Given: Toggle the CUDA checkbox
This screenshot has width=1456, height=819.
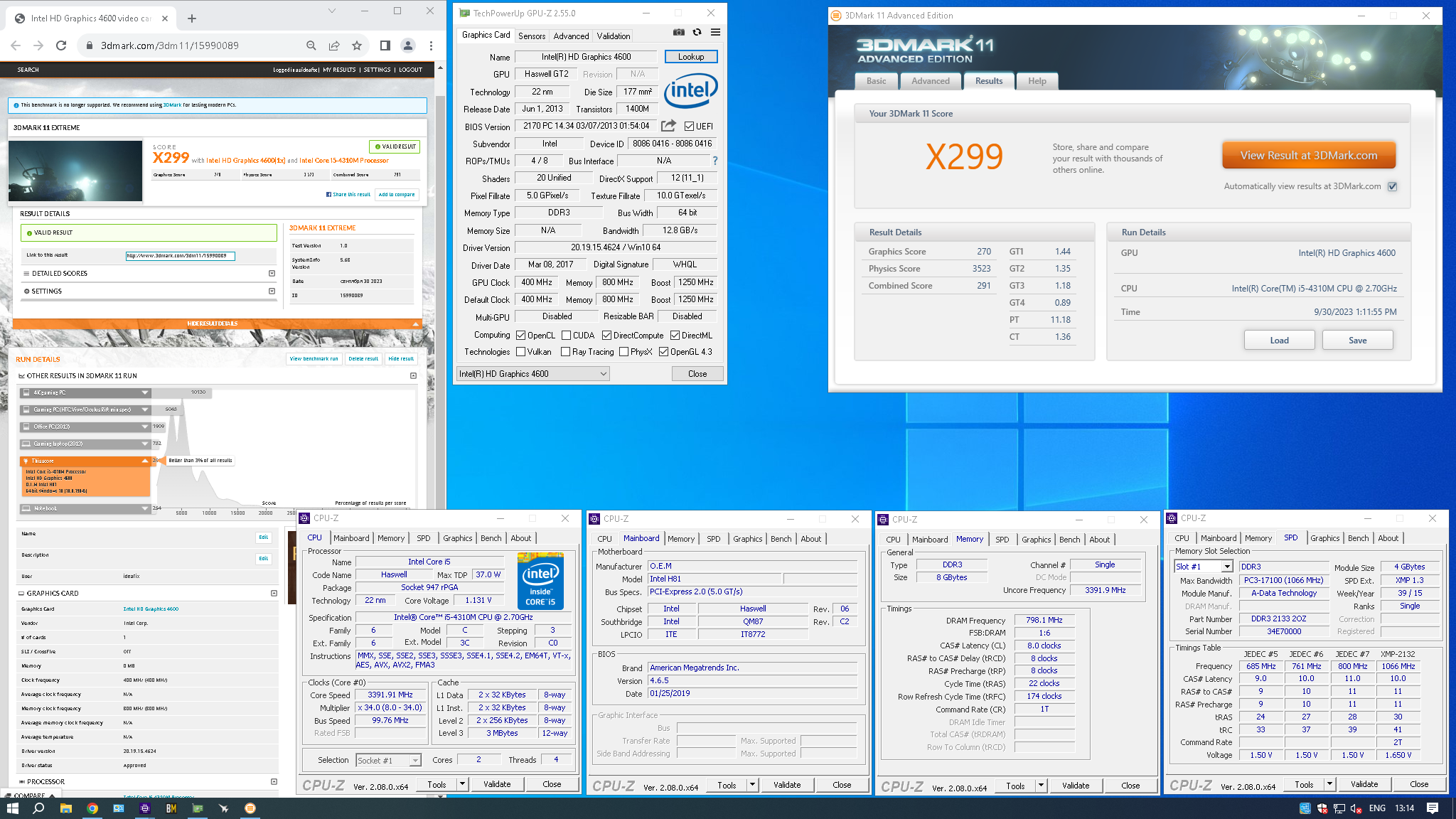Looking at the screenshot, I should point(566,336).
